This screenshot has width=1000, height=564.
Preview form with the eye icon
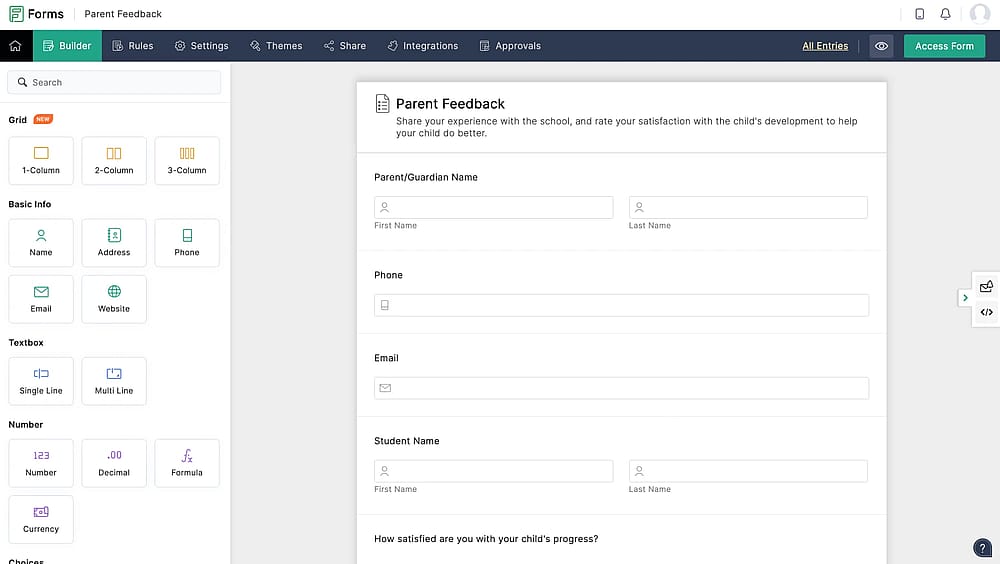tap(881, 46)
